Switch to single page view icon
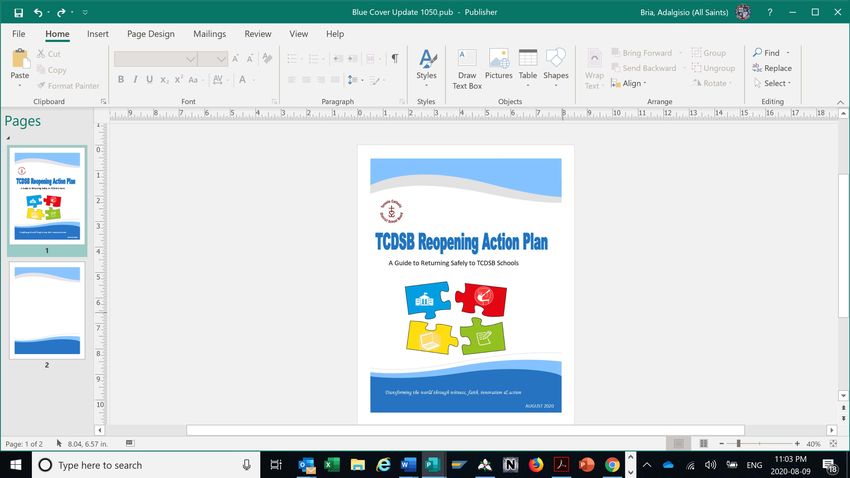850x478 pixels. click(x=678, y=443)
